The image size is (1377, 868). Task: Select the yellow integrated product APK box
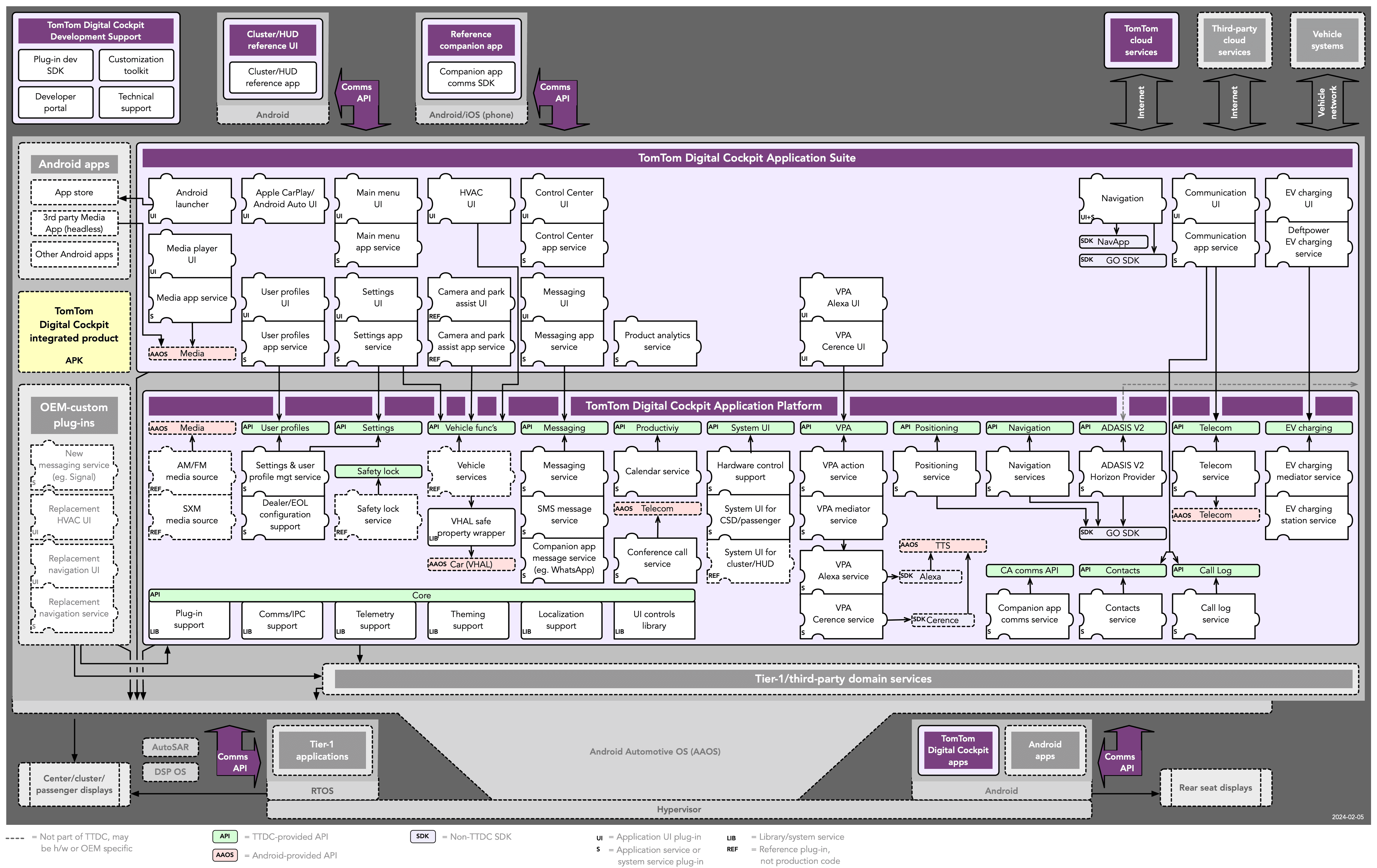pyautogui.click(x=74, y=332)
